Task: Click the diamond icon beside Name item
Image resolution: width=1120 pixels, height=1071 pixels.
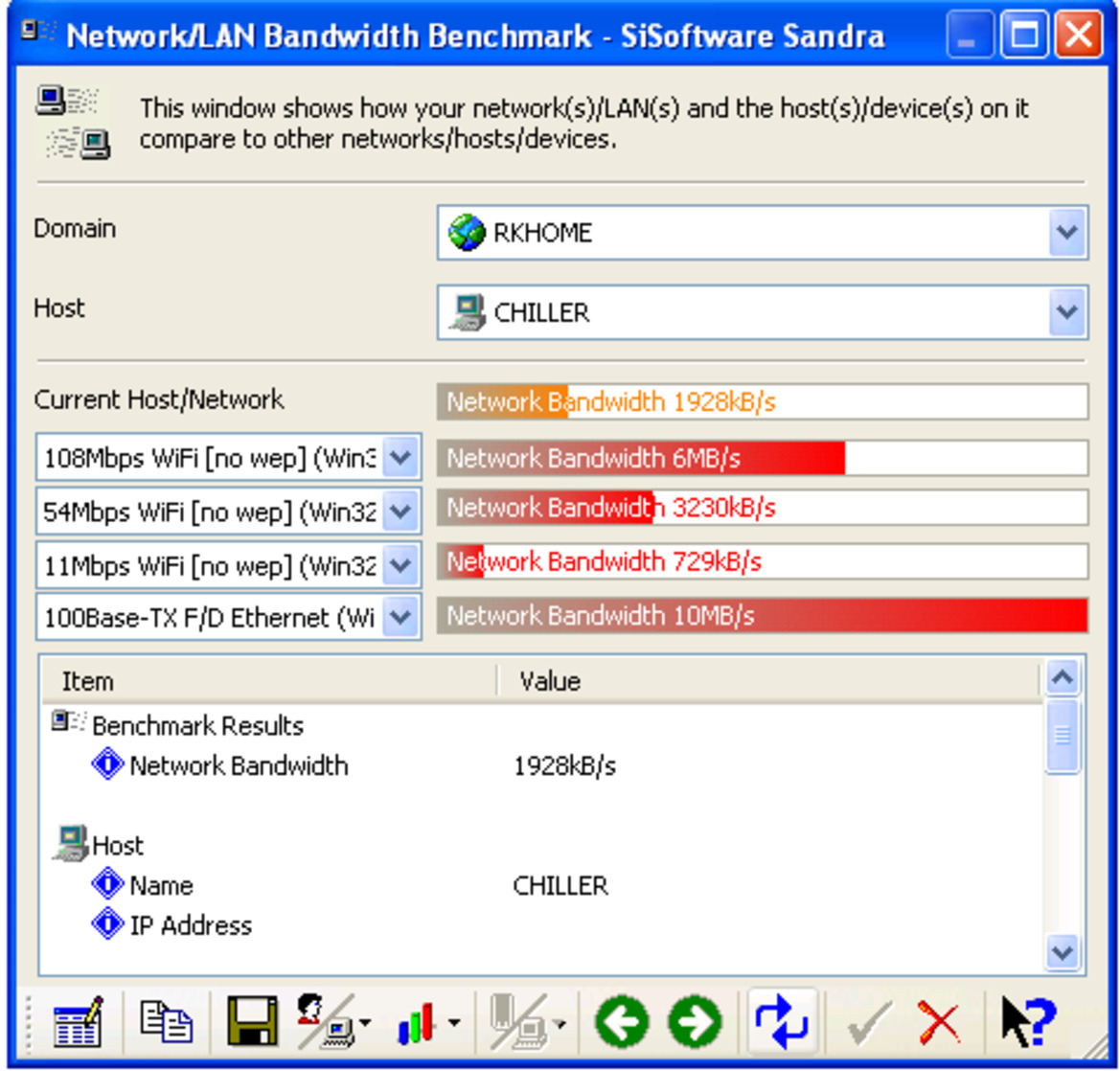Action: tap(108, 884)
